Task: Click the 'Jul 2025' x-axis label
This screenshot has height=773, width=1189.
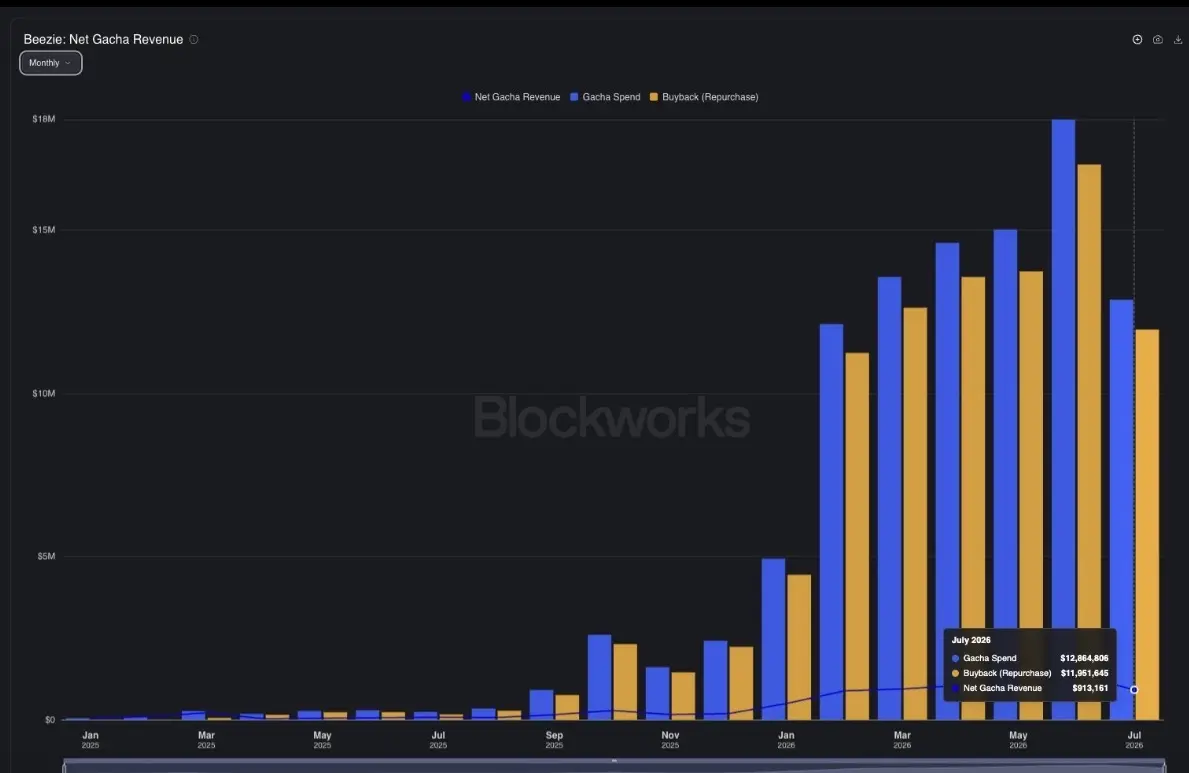Action: tap(438, 740)
